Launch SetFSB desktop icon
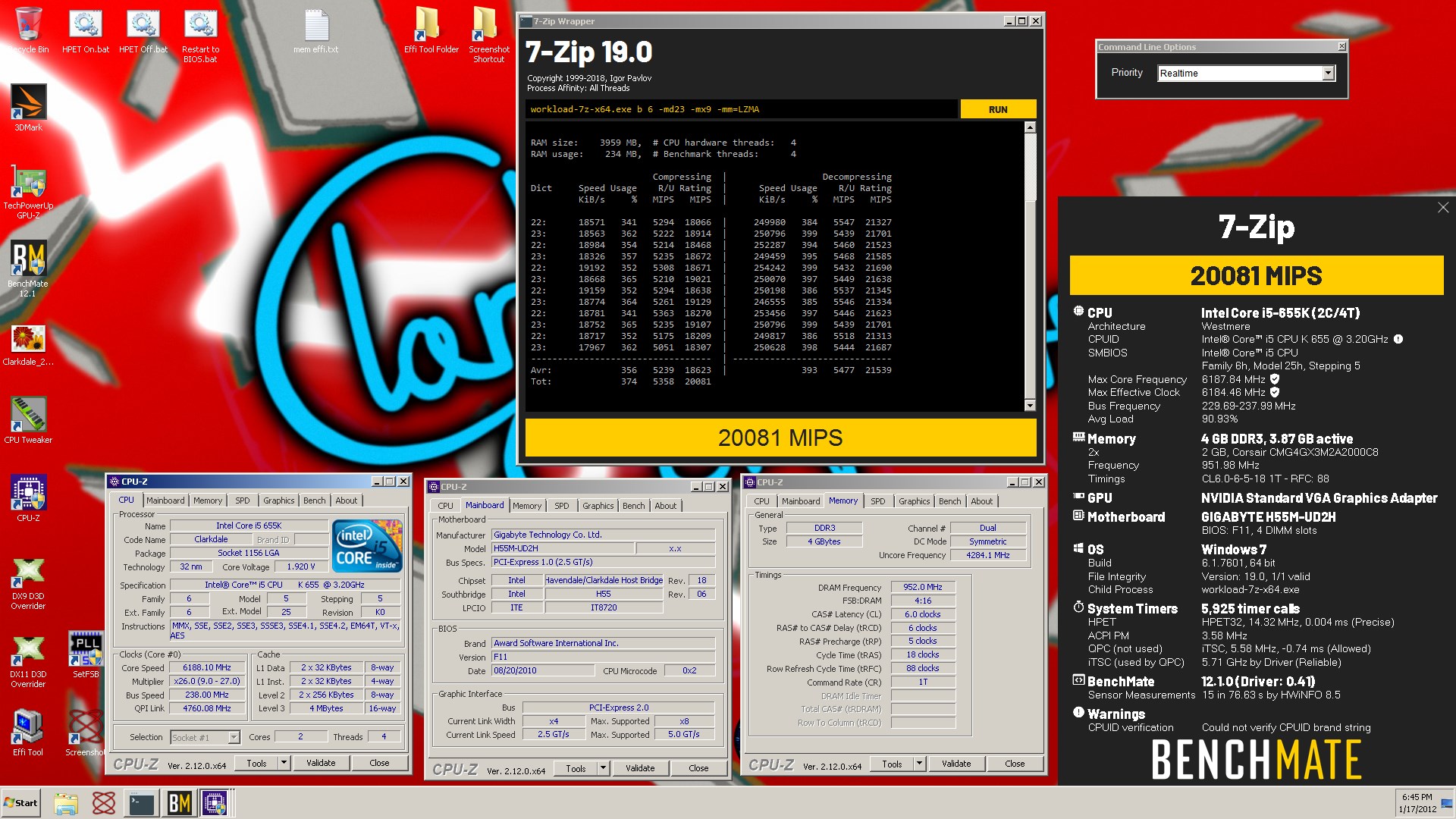Screen dimensions: 1456x819 86,654
